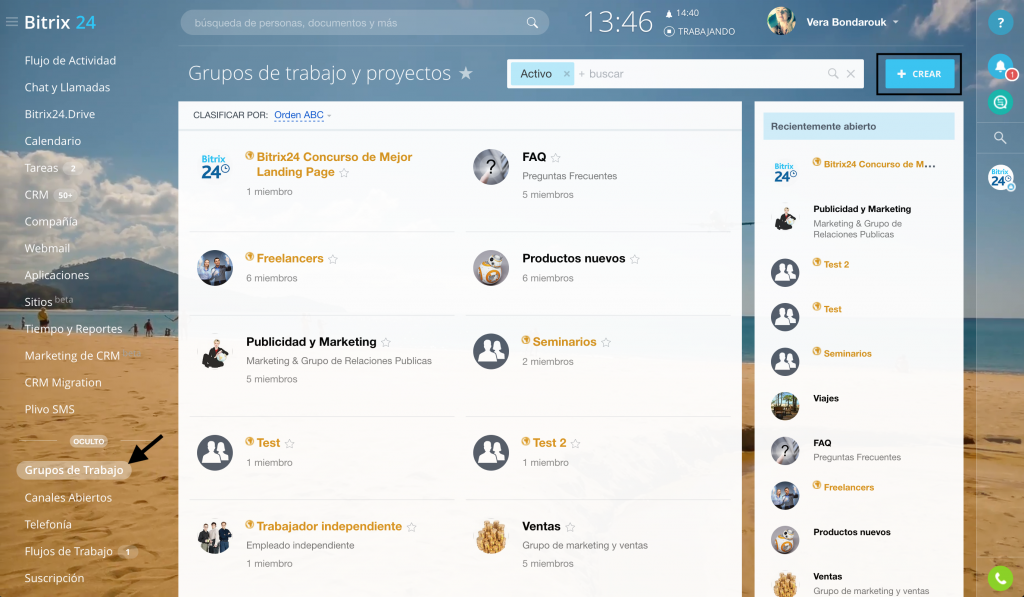Open Publicidad y Marketing in recently opened
This screenshot has height=597, width=1024.
[x=862, y=209]
